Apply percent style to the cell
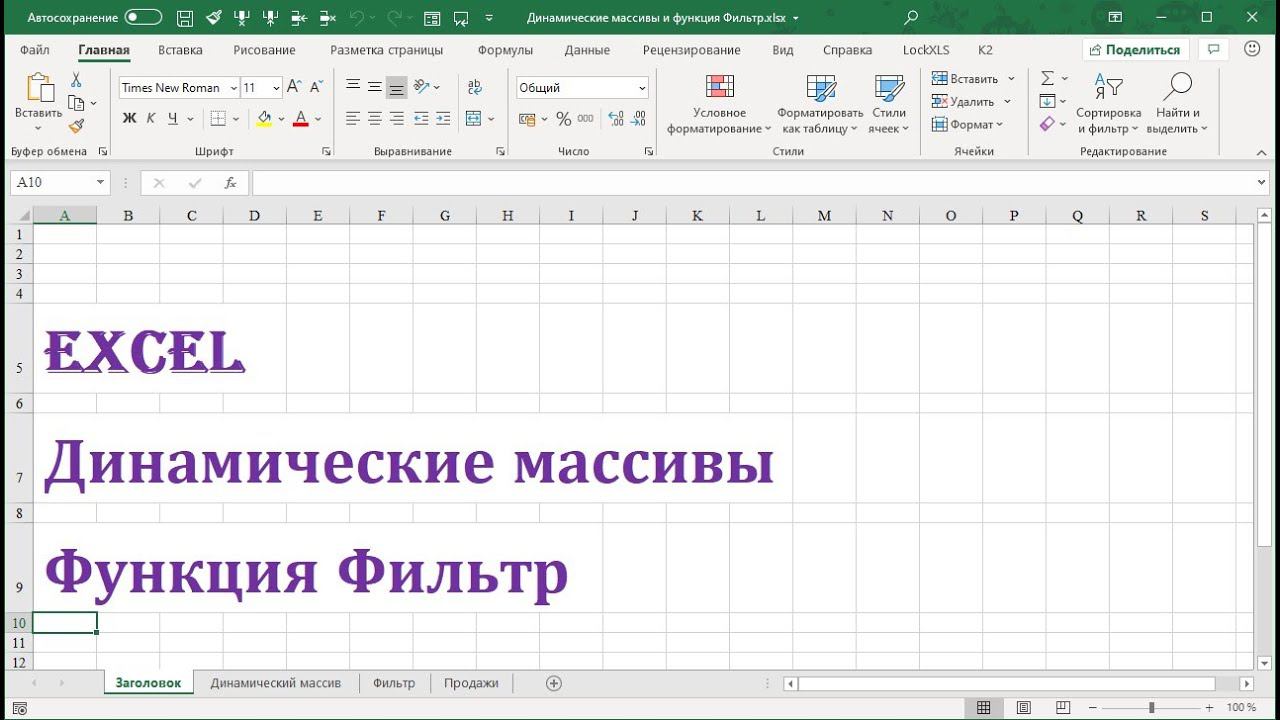 click(x=564, y=118)
